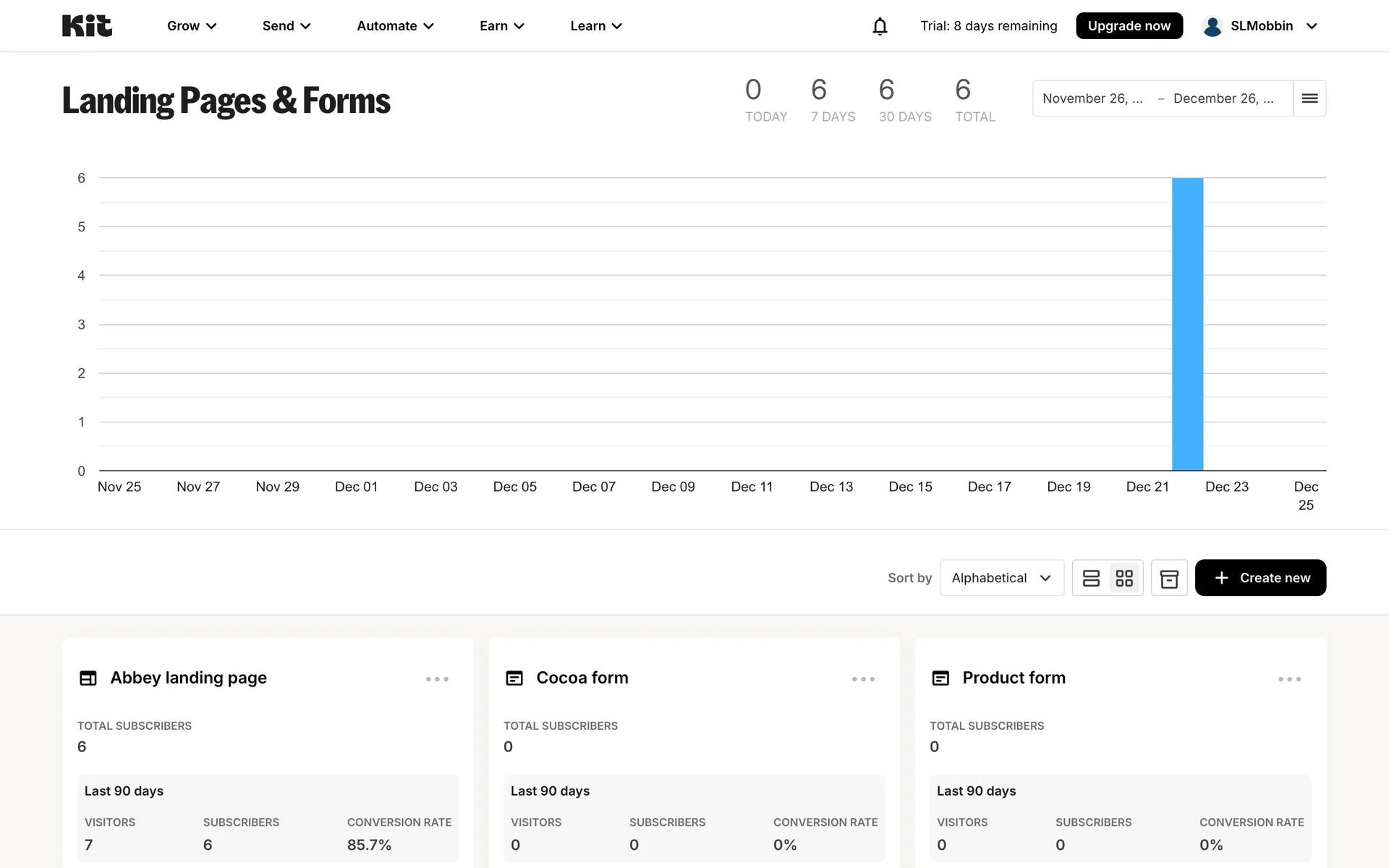
Task: Open Cocoa form three-dot menu
Action: (863, 679)
